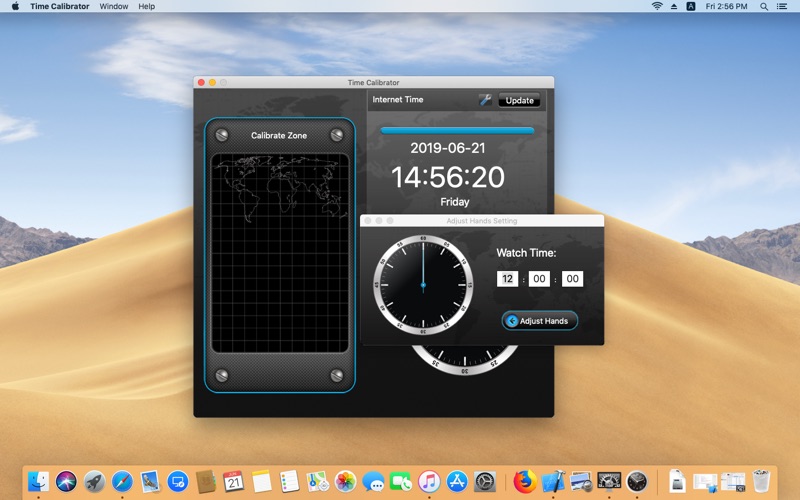Click the eject icon in the menu bar
Image resolution: width=800 pixels, height=500 pixels.
click(x=674, y=7)
